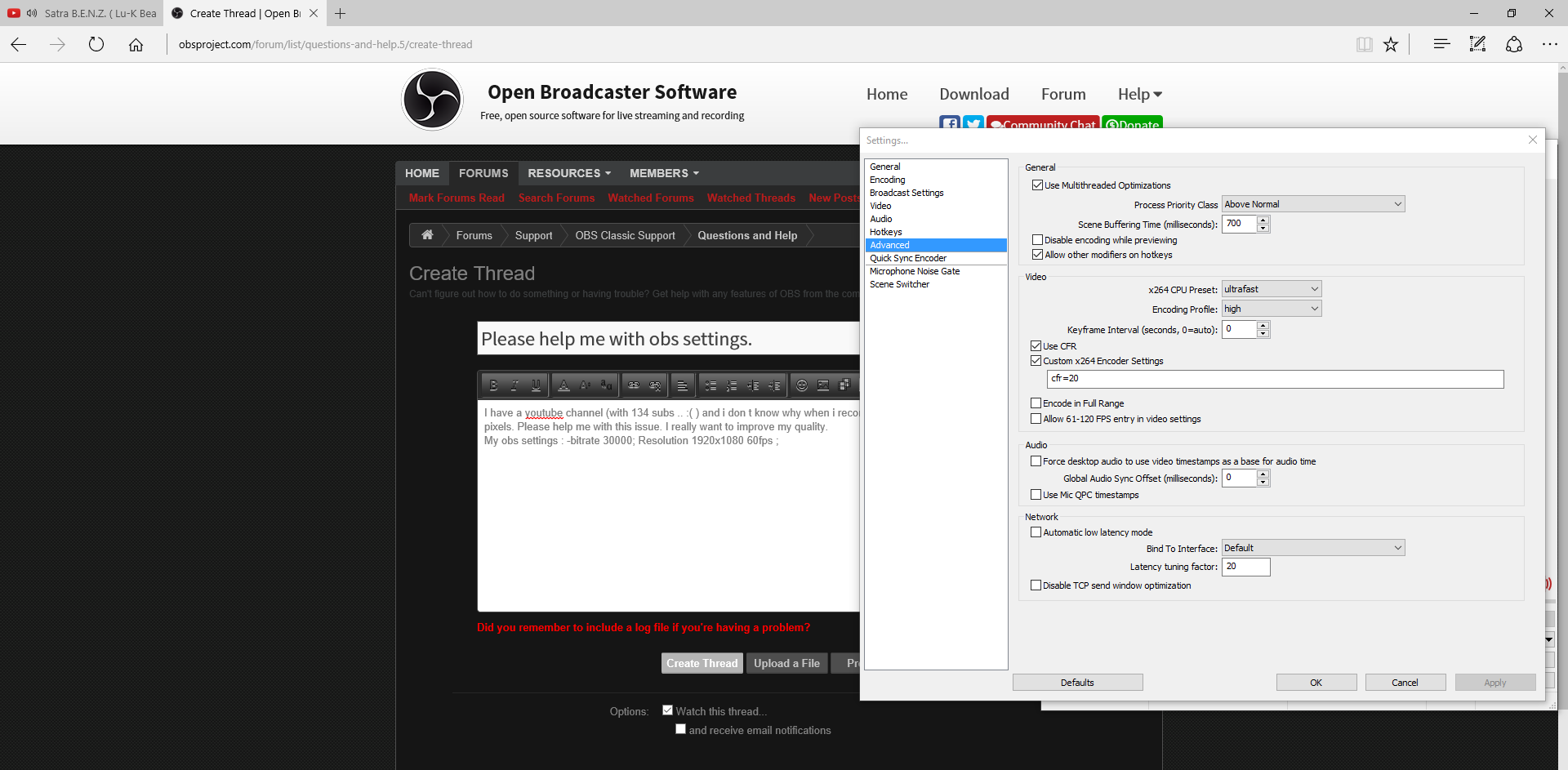Expand the MEMBERS forum menu
The height and width of the screenshot is (770, 1568).
[664, 173]
